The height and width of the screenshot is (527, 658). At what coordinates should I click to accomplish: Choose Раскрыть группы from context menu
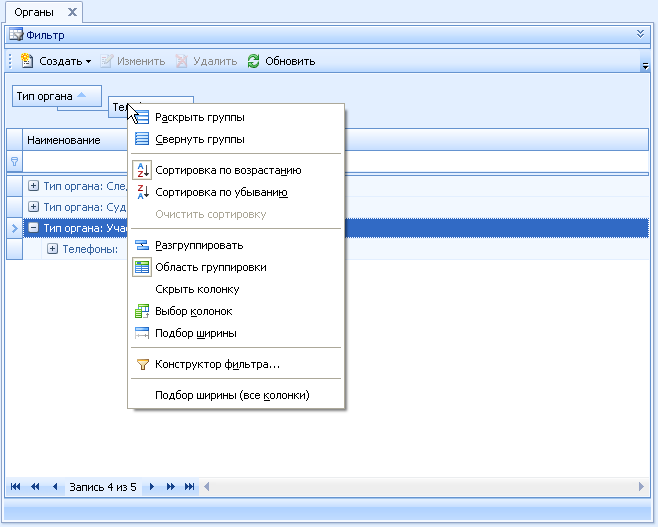point(200,117)
